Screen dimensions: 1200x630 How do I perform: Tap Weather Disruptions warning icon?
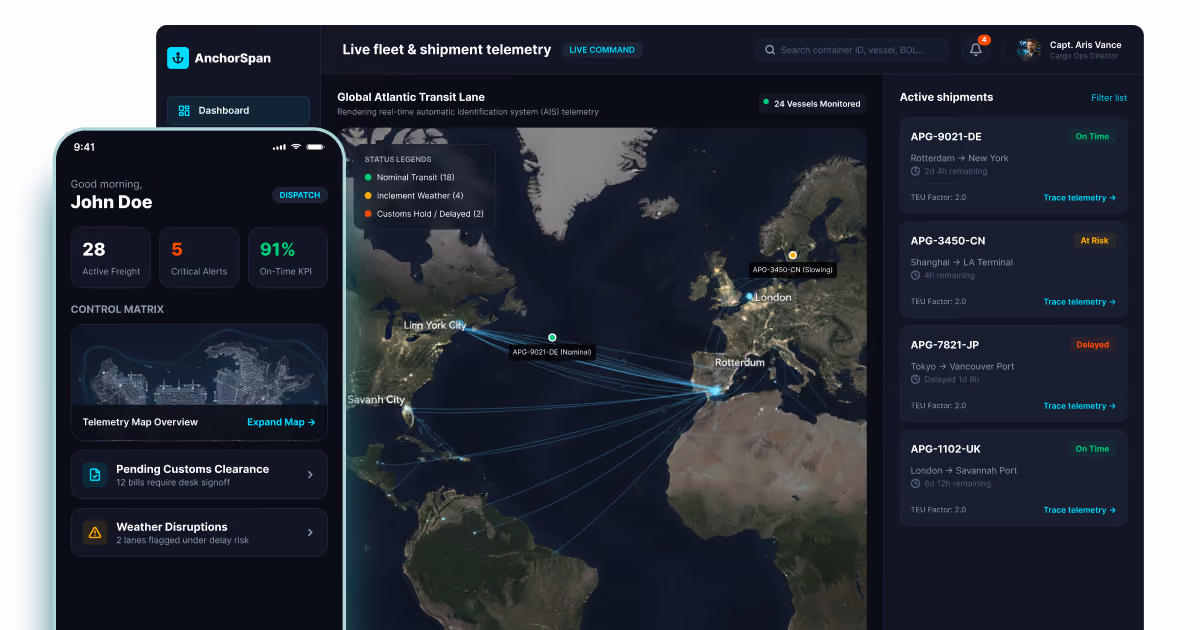pos(95,533)
